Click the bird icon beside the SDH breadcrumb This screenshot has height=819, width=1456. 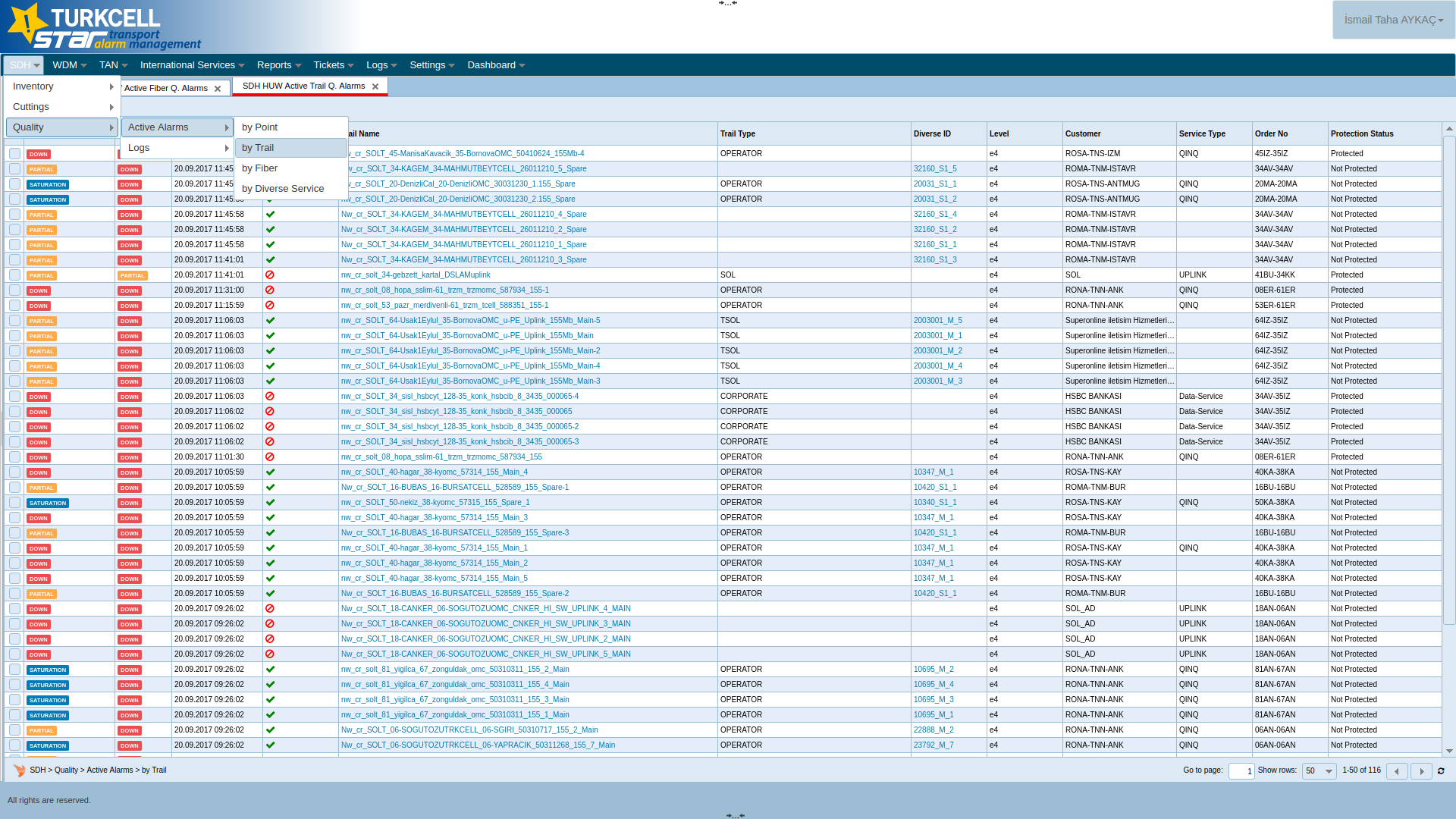[x=19, y=770]
